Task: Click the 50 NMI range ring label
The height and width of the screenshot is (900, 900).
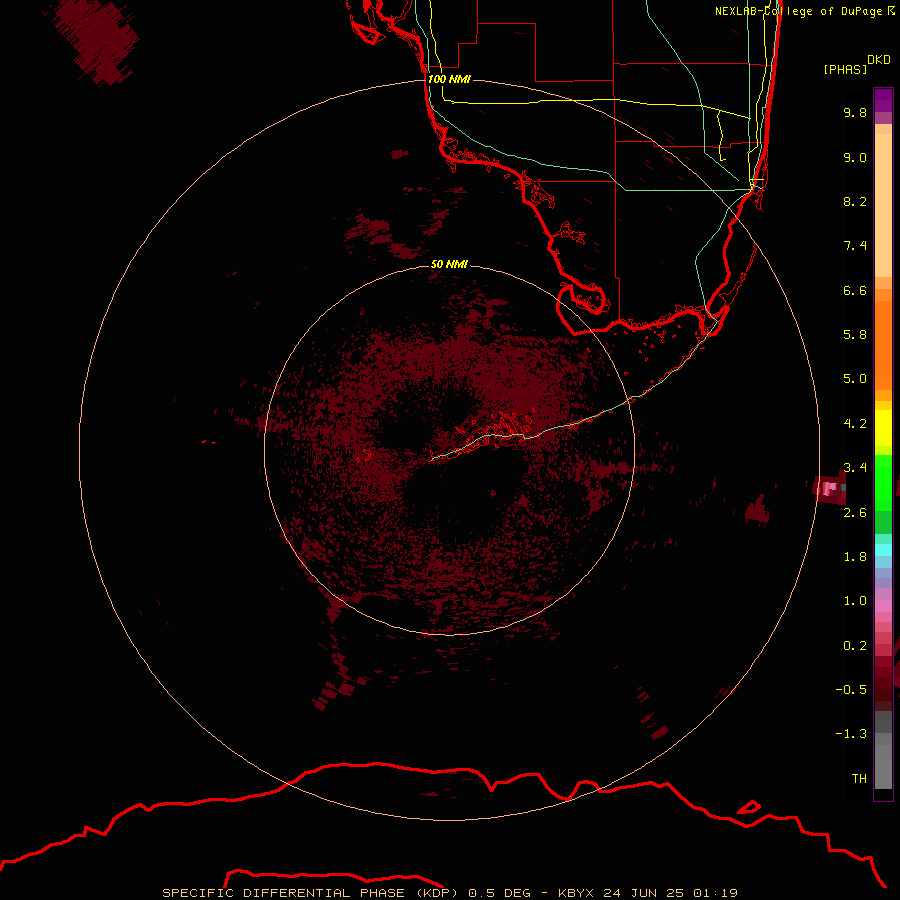Action: click(x=449, y=264)
